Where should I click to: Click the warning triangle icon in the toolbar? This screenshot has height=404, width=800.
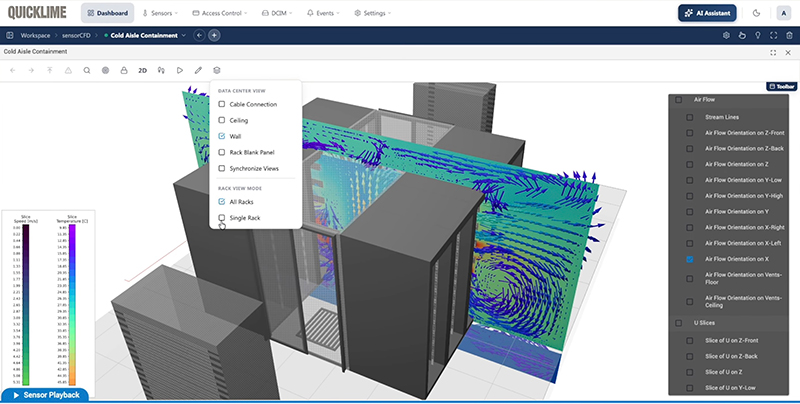[x=68, y=70]
